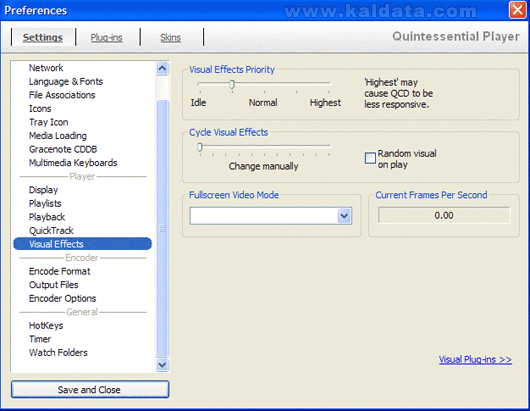This screenshot has width=530, height=411.
Task: Switch to the Settings tab
Action: point(43,37)
